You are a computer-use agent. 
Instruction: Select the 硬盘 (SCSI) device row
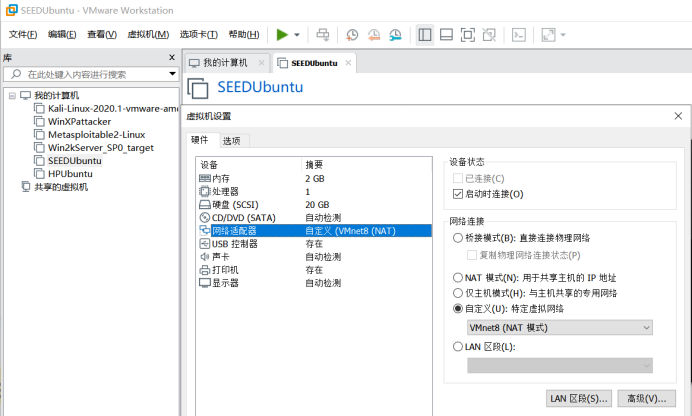314,205
